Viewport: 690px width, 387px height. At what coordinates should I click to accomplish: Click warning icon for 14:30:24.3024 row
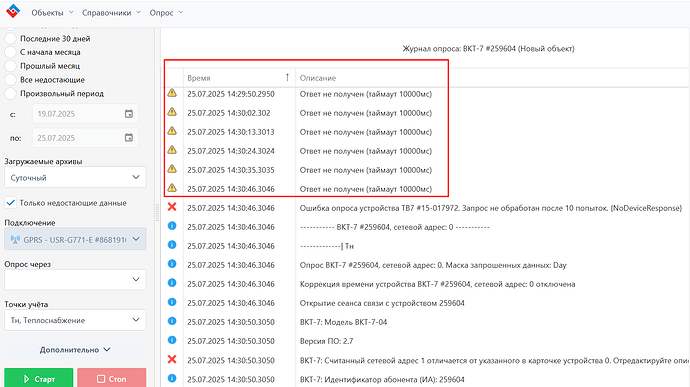[172, 150]
